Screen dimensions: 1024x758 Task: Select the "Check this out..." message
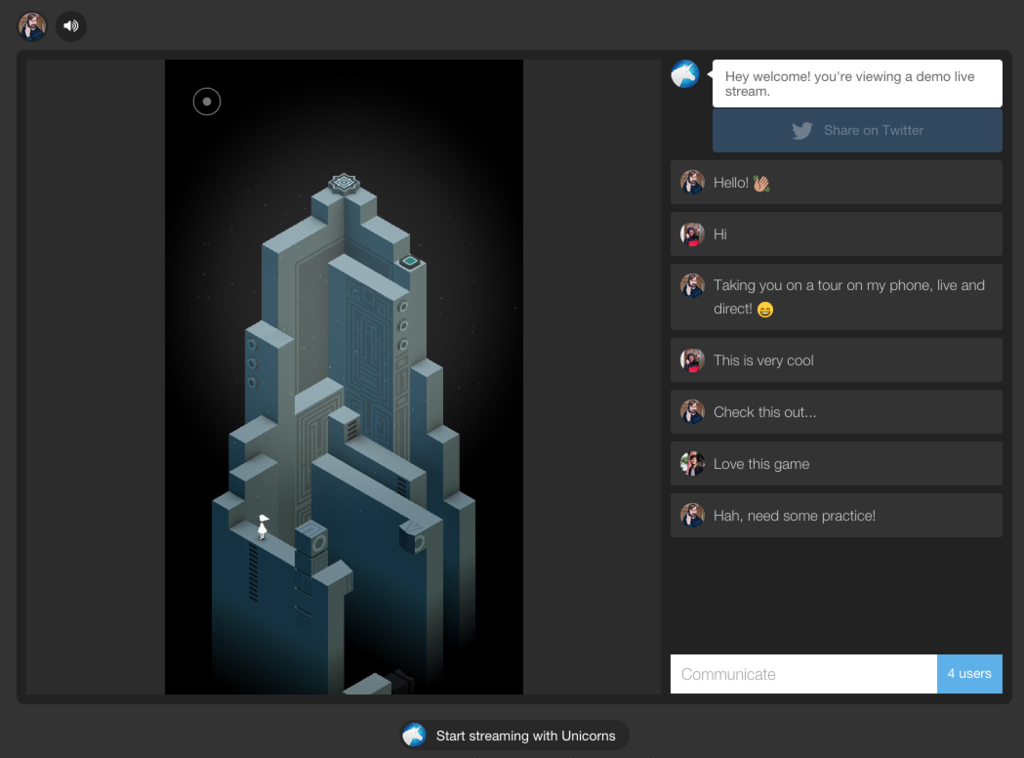click(836, 412)
